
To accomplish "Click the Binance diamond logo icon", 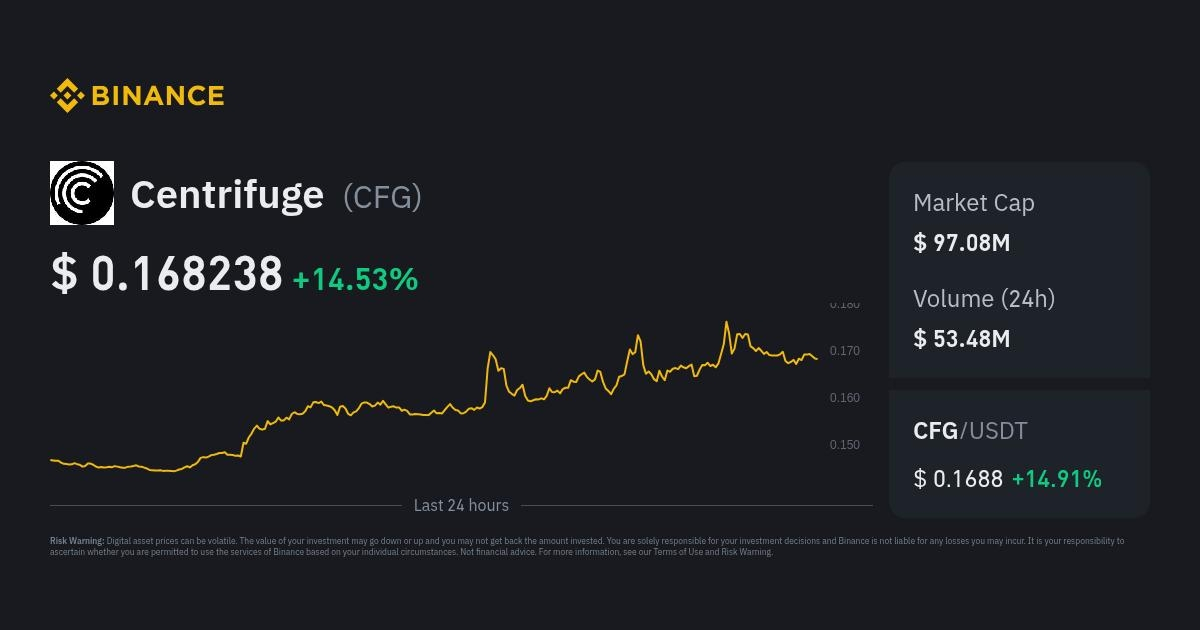I will pyautogui.click(x=67, y=96).
